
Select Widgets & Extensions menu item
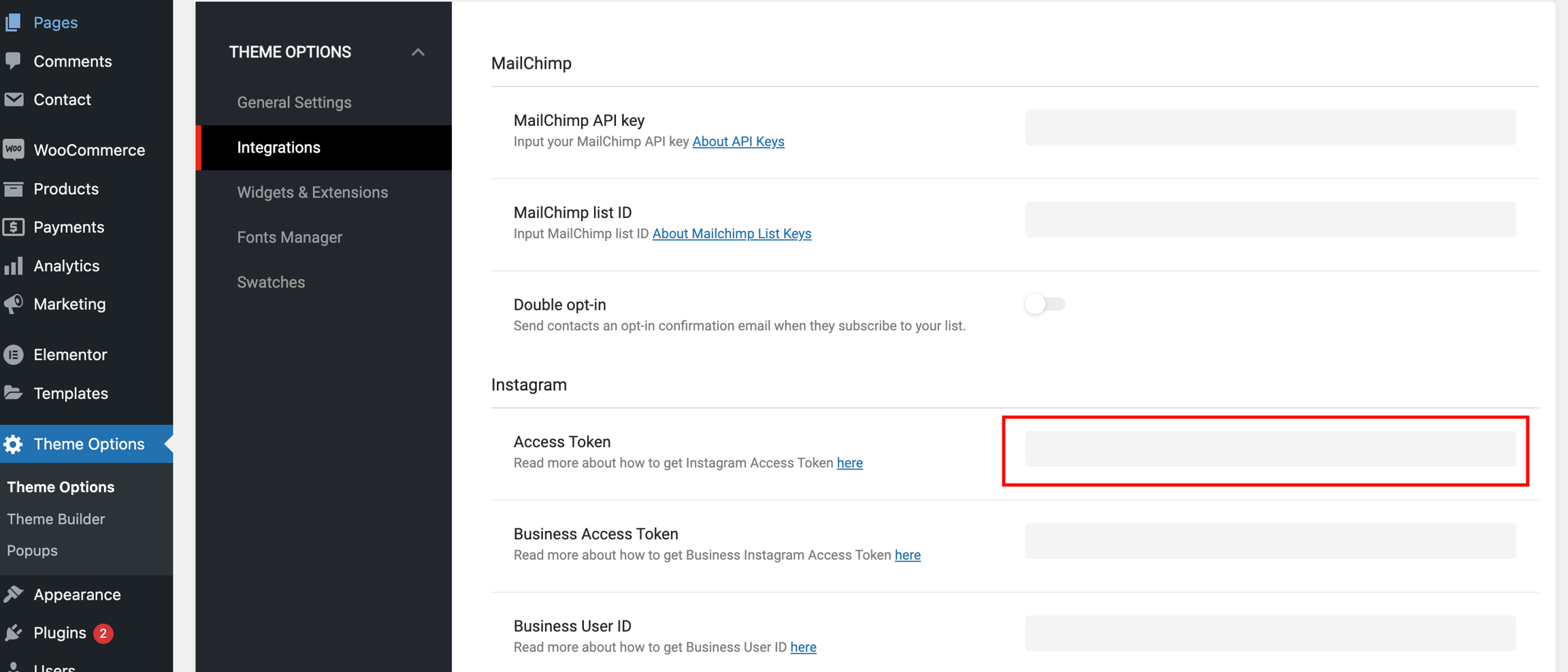click(x=312, y=192)
